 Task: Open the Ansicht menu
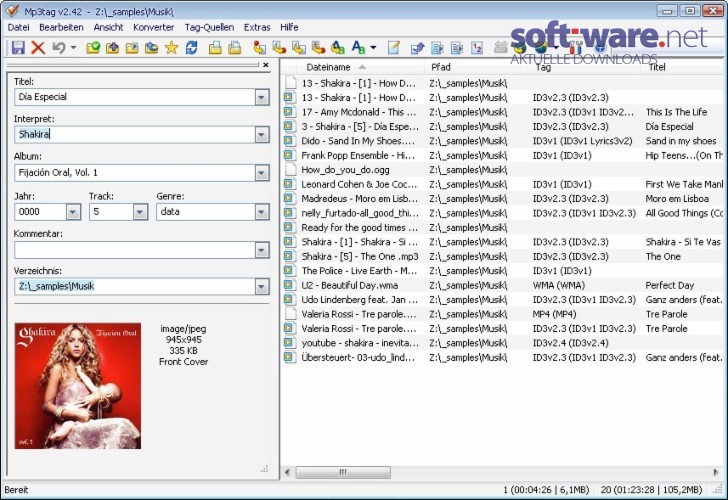pyautogui.click(x=108, y=27)
